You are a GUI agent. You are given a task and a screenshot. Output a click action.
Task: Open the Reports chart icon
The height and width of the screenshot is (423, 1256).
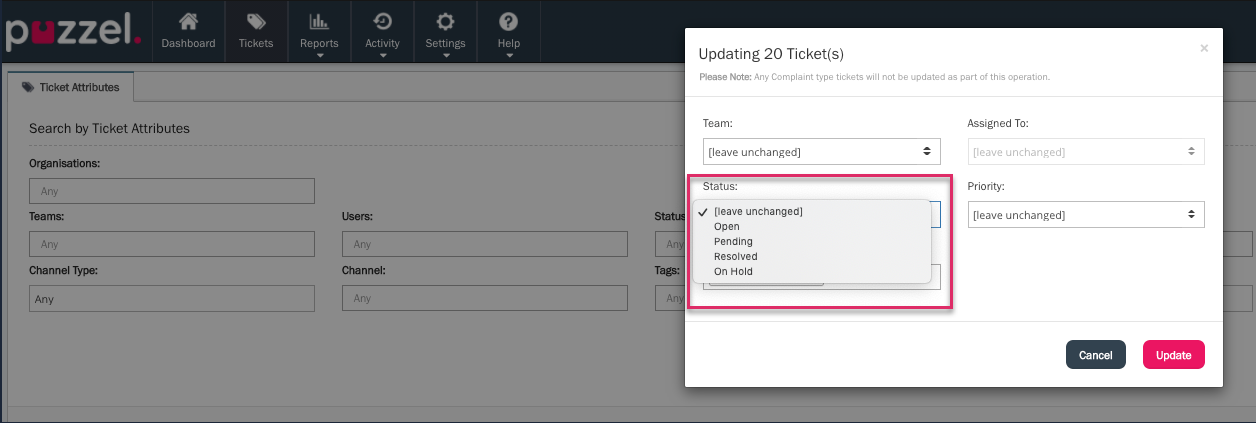point(319,21)
